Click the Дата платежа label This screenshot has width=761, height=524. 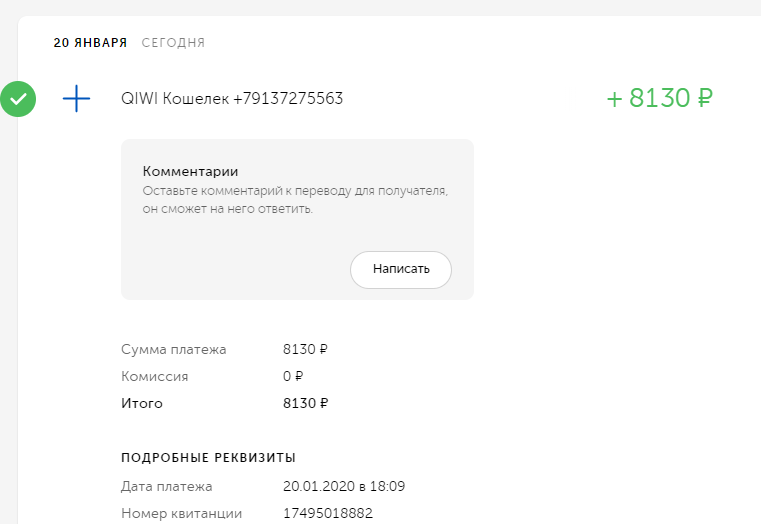[167, 487]
